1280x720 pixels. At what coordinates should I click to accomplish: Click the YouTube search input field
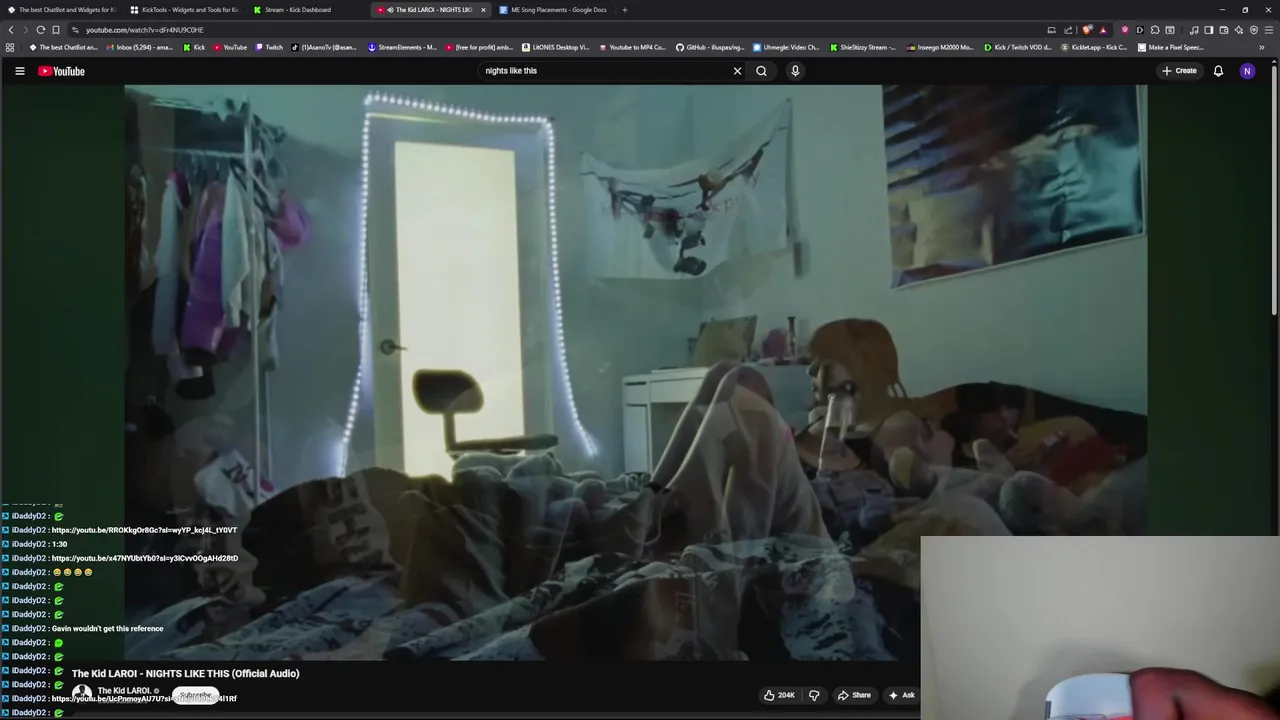point(605,71)
